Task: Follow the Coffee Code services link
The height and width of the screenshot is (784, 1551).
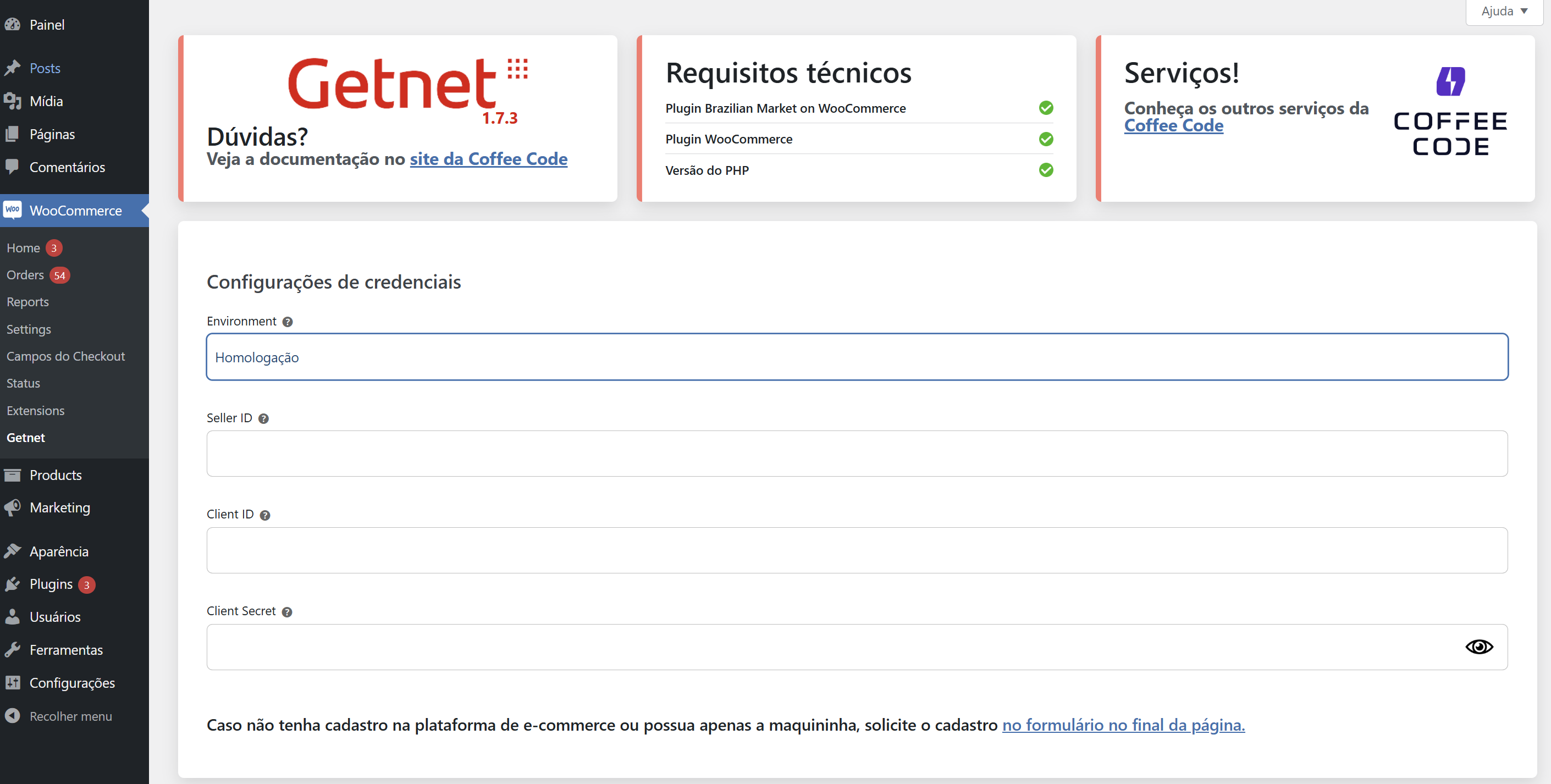Action: tap(1173, 125)
